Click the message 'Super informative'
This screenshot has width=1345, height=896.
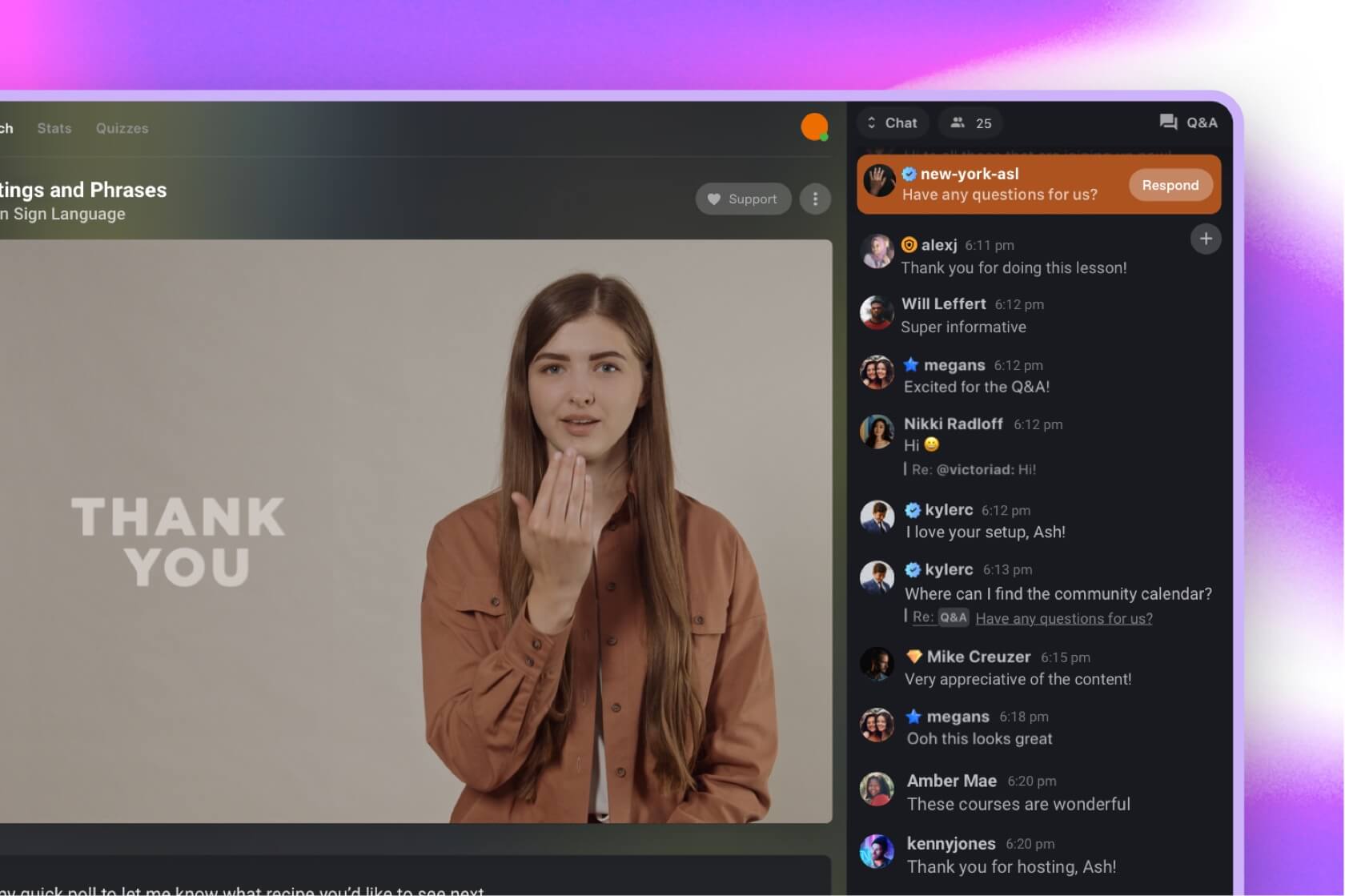coord(963,327)
